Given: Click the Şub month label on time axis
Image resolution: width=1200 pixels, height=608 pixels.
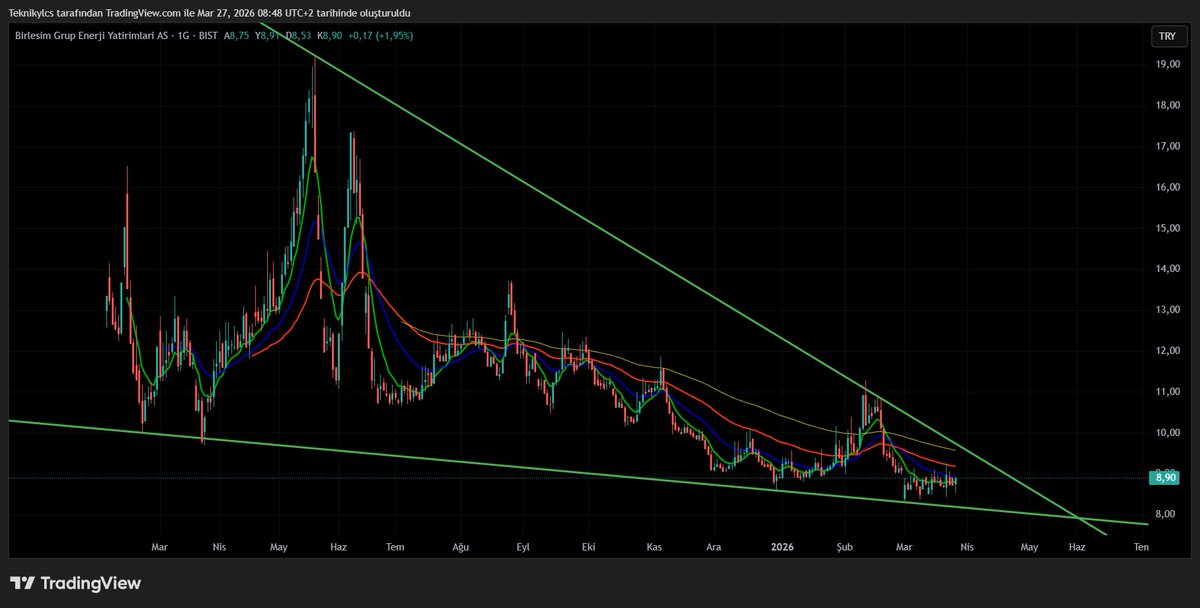Looking at the screenshot, I should 843,547.
